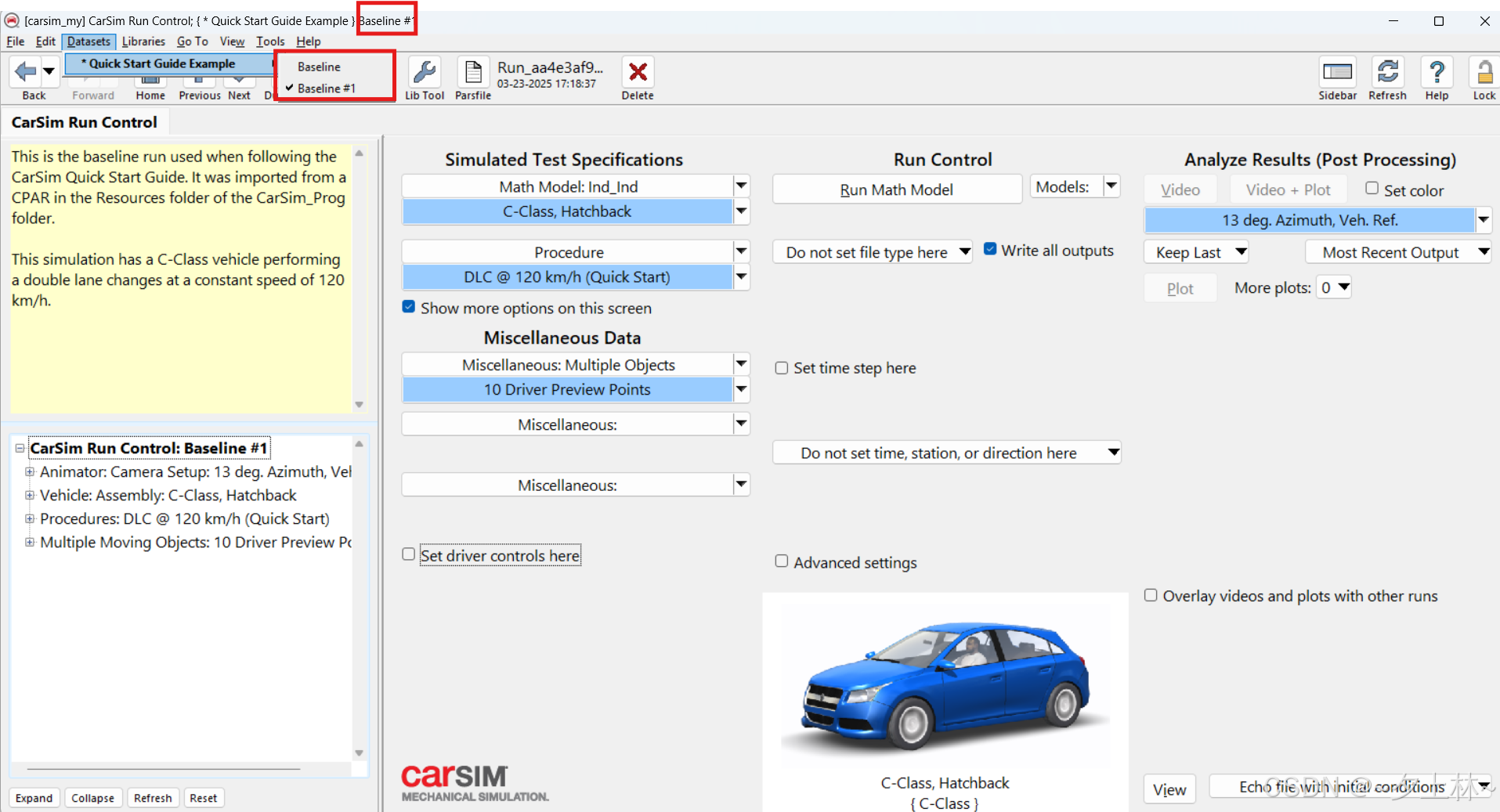Open the Tools menu
The image size is (1500, 812).
pyautogui.click(x=270, y=42)
